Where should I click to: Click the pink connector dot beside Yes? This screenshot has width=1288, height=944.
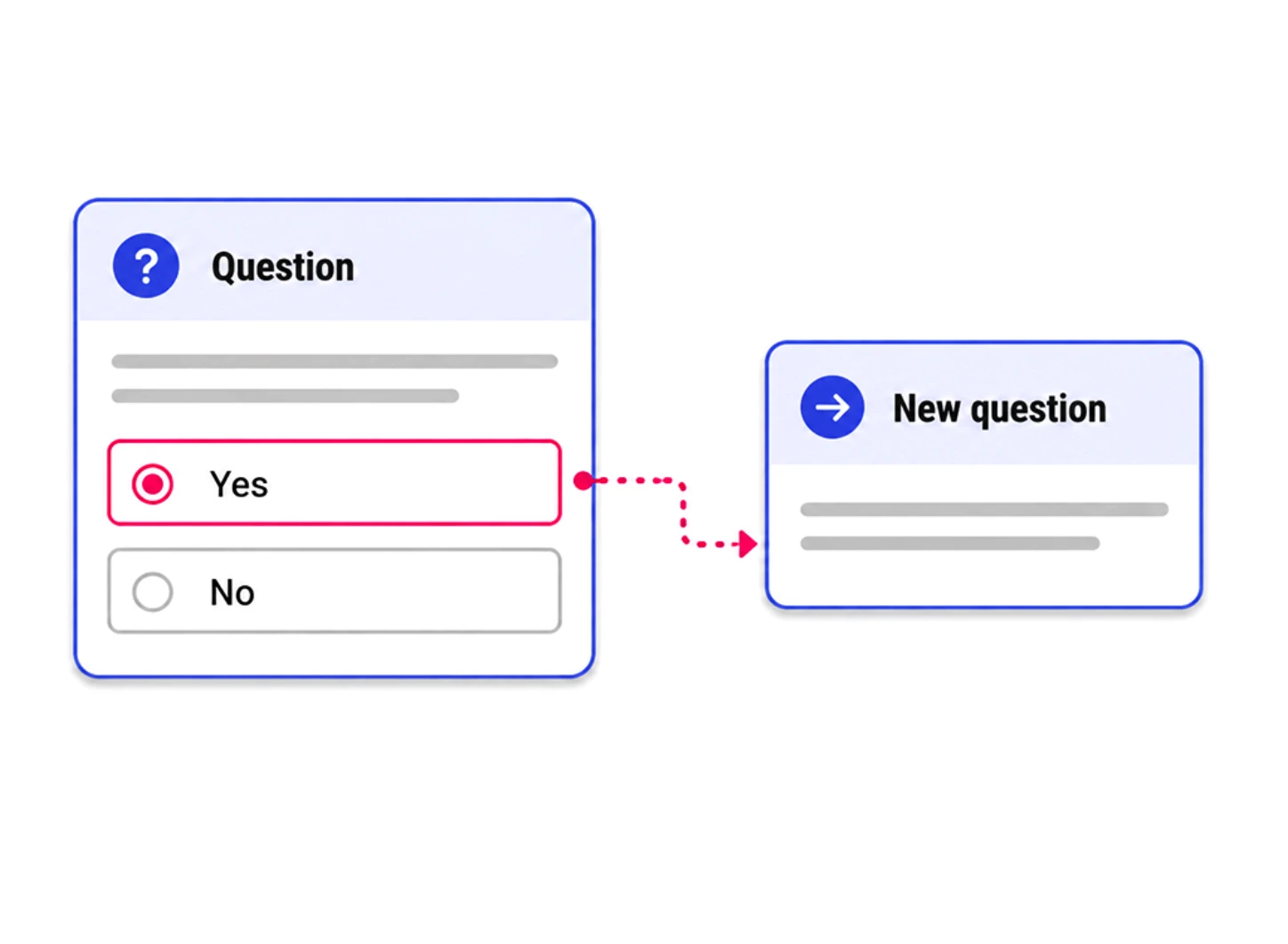click(583, 480)
